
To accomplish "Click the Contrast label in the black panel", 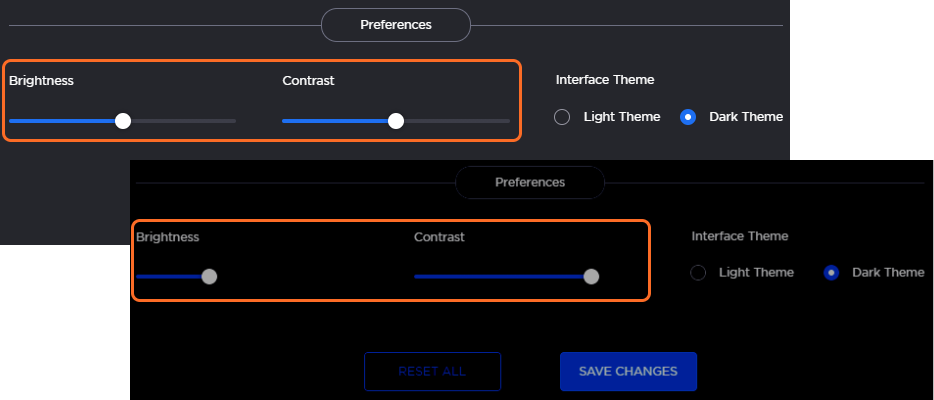I will pos(439,237).
